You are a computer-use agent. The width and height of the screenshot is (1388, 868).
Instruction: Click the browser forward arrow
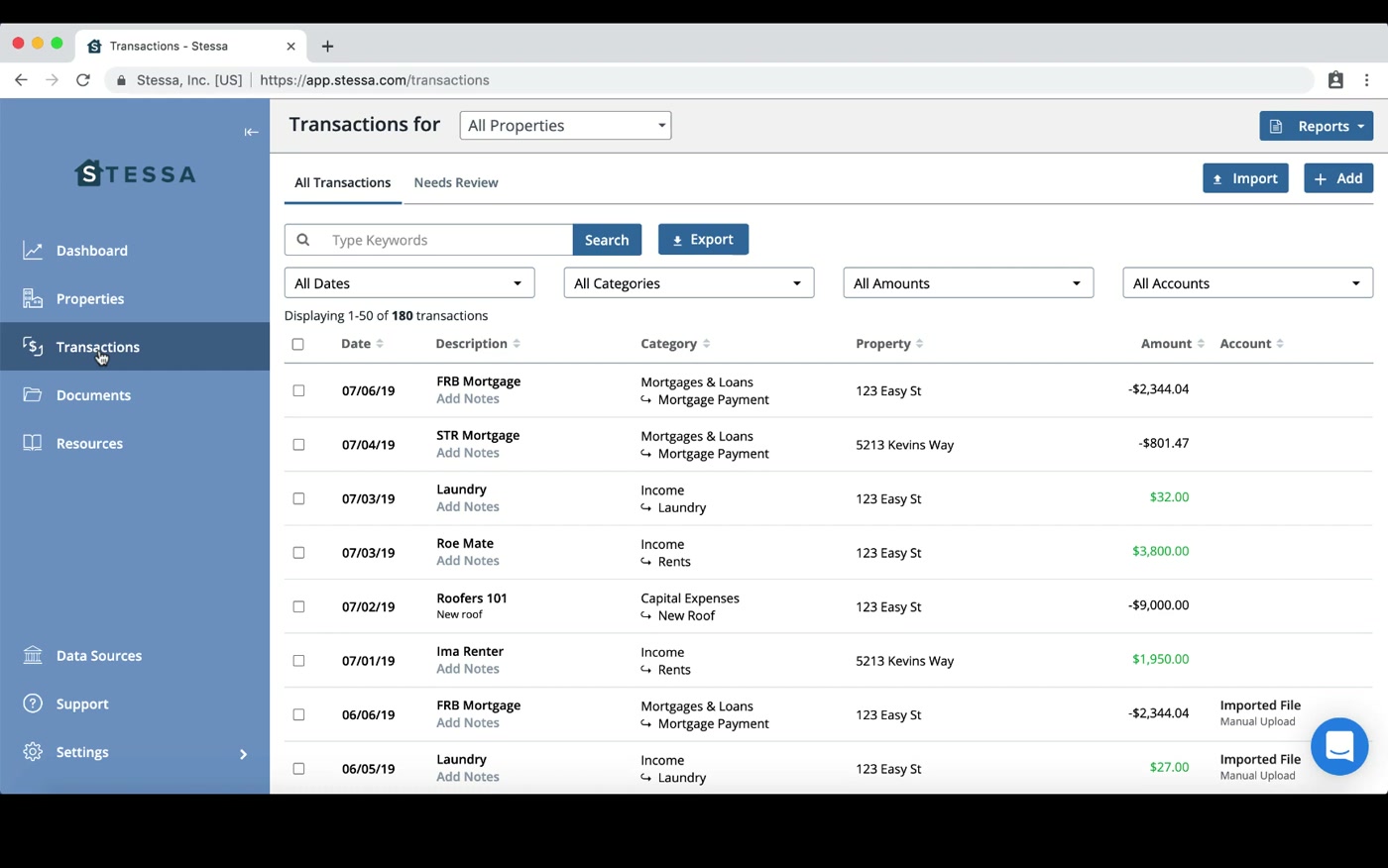click(x=52, y=80)
